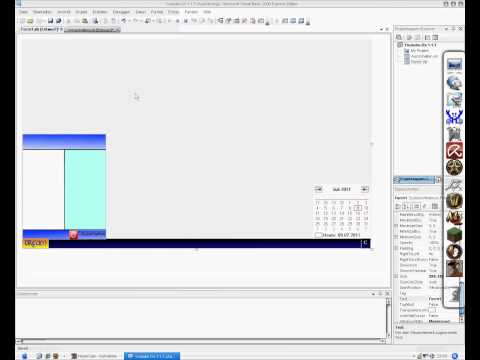Open Solution Explorer window position dropdown

(x=446, y=29)
